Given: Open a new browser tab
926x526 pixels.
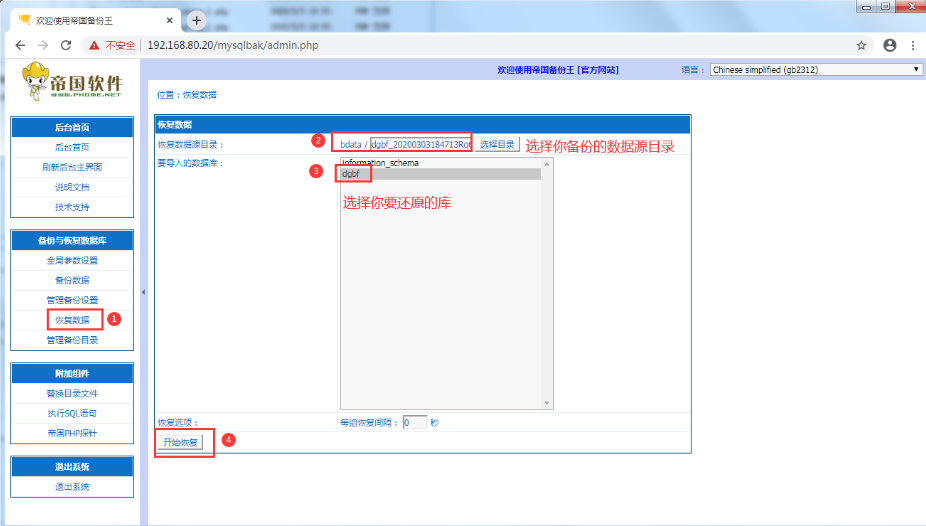Looking at the screenshot, I should point(197,20).
